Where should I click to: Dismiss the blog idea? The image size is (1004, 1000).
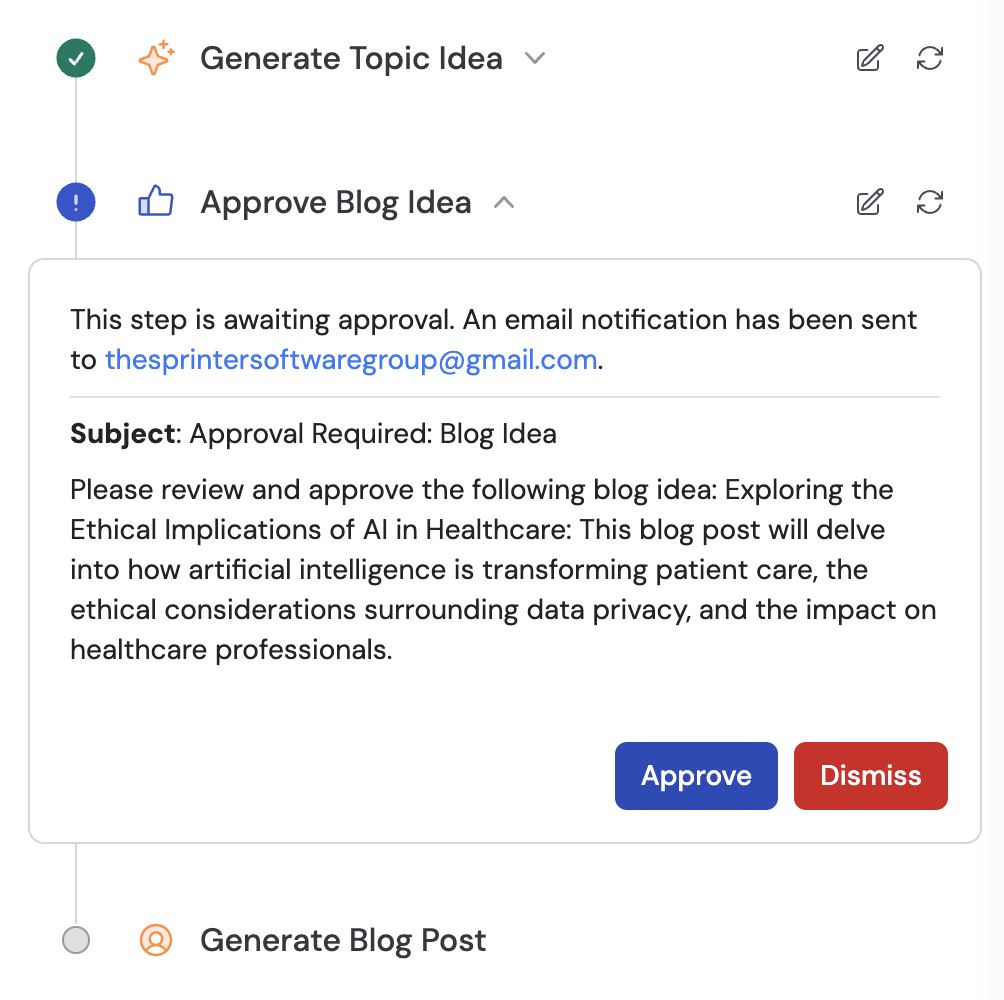click(x=870, y=775)
